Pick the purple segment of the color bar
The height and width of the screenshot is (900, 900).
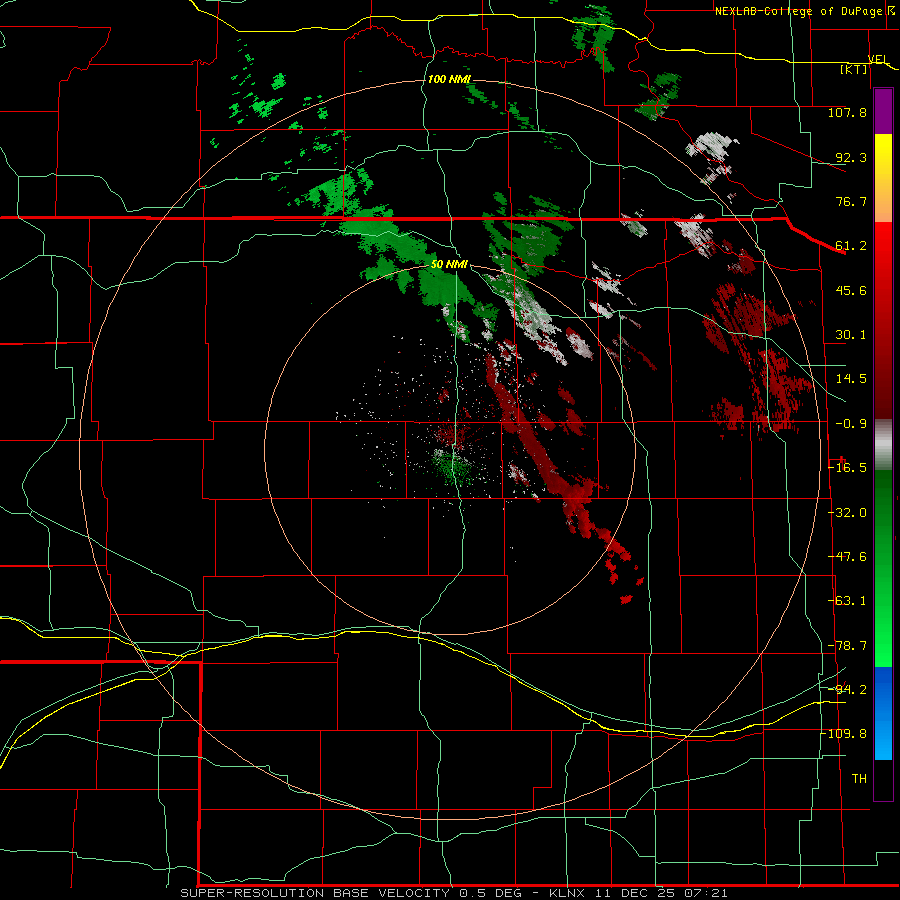coord(883,112)
